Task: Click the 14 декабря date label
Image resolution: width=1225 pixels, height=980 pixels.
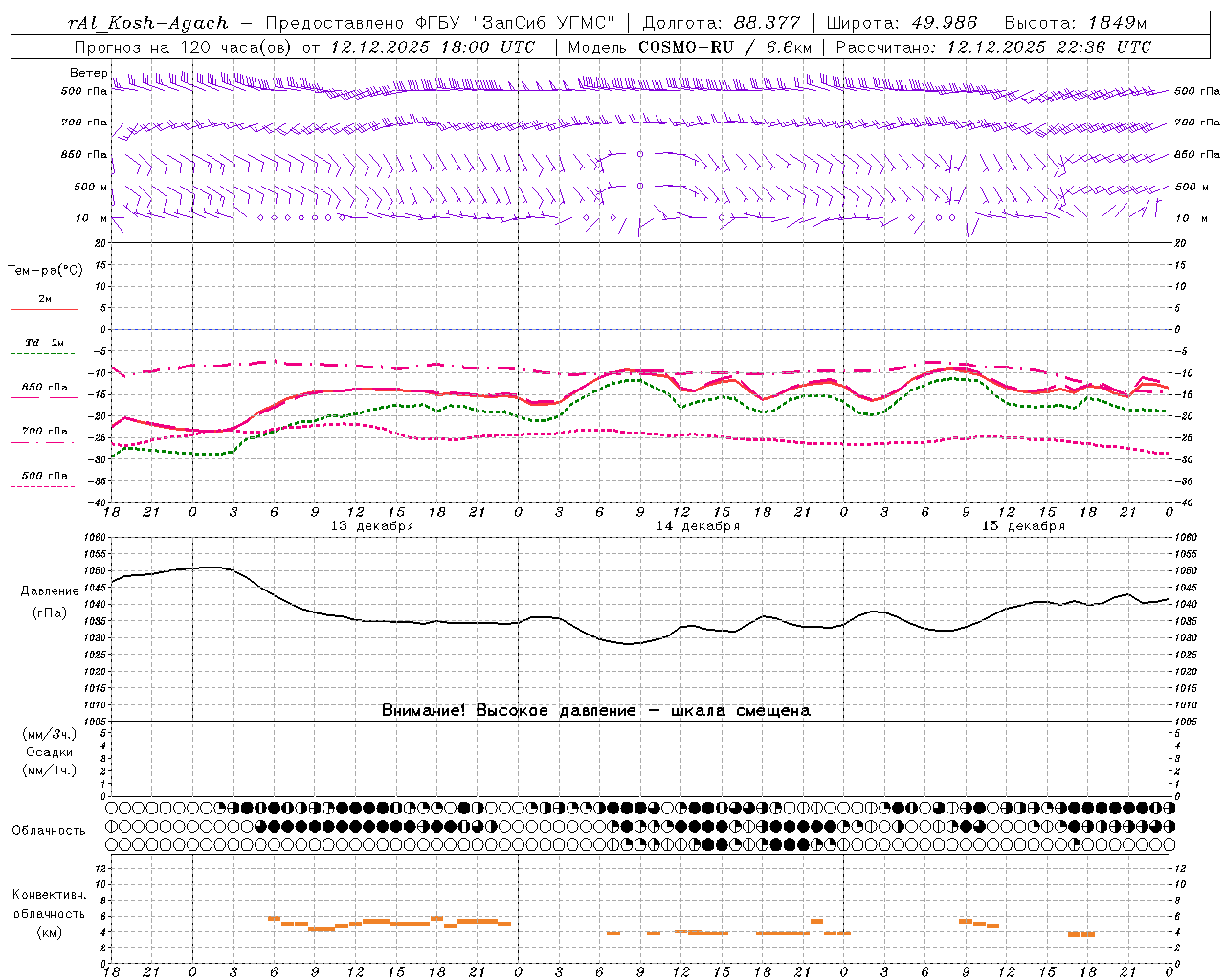Action: pos(698,526)
